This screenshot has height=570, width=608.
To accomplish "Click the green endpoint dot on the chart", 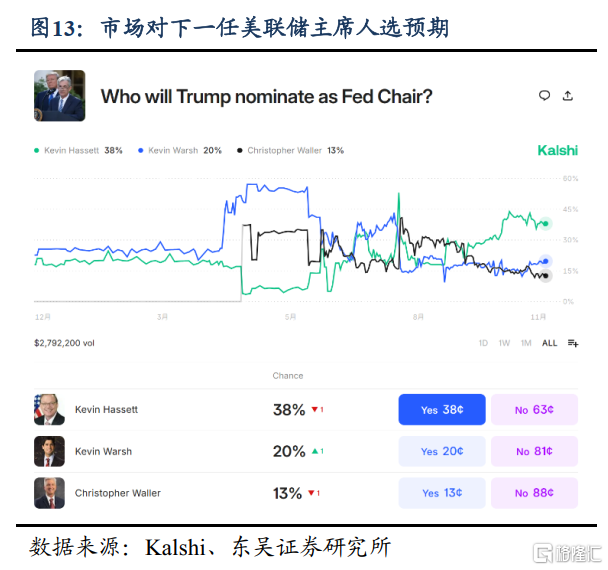I will point(546,223).
